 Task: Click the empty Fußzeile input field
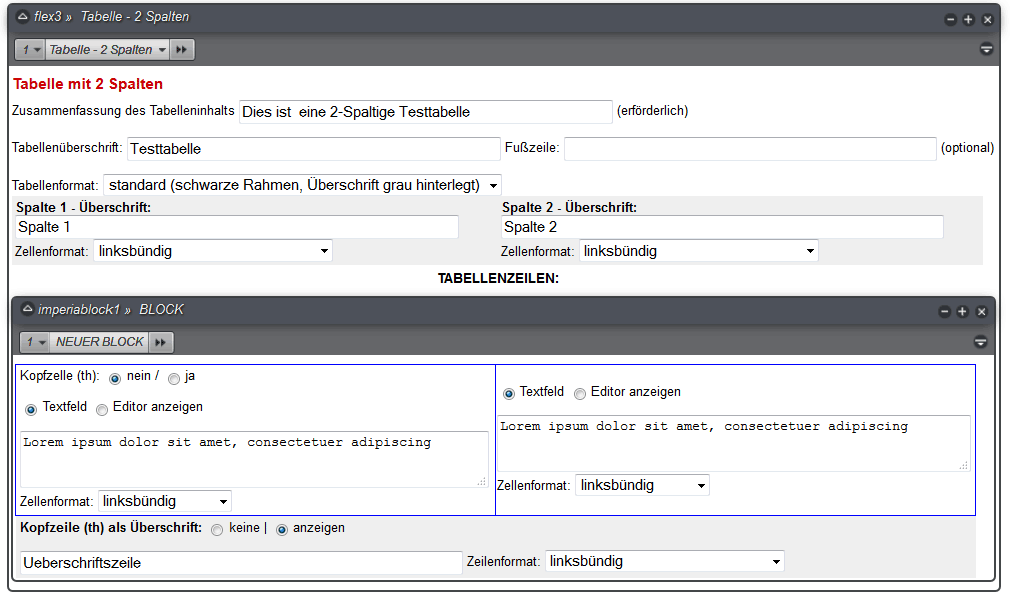point(750,148)
